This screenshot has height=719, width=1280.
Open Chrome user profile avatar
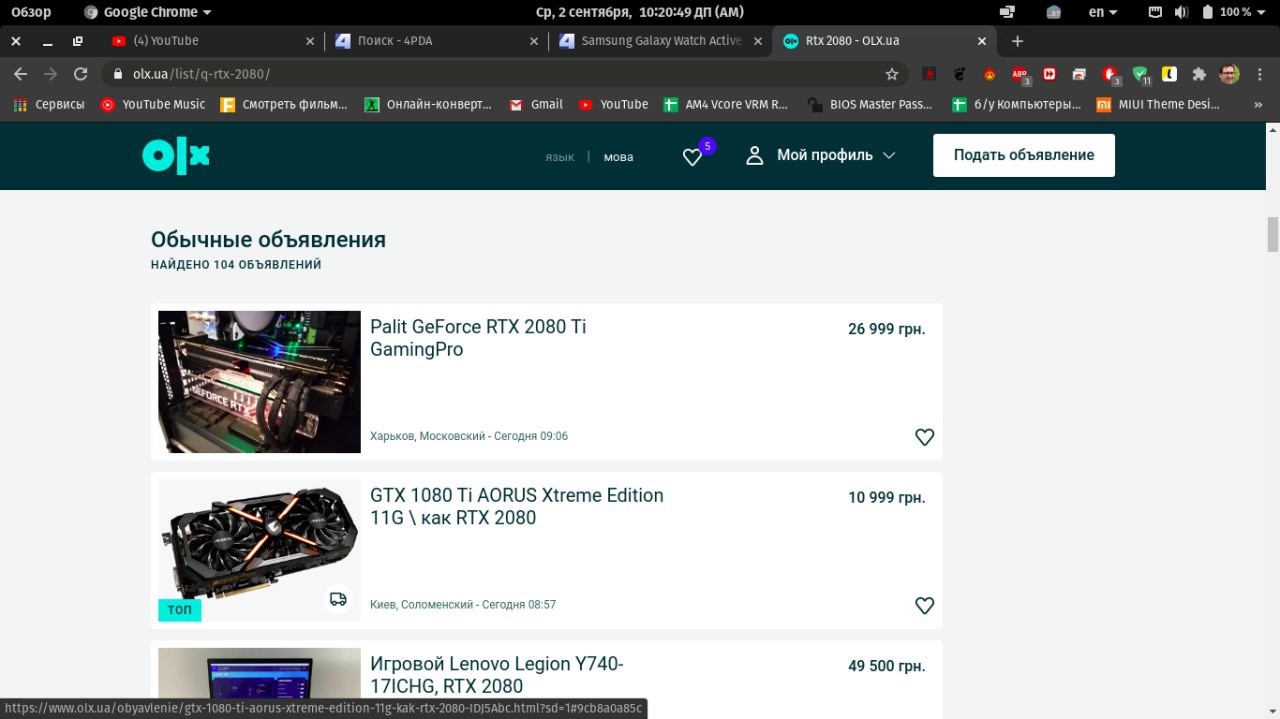(x=1229, y=74)
